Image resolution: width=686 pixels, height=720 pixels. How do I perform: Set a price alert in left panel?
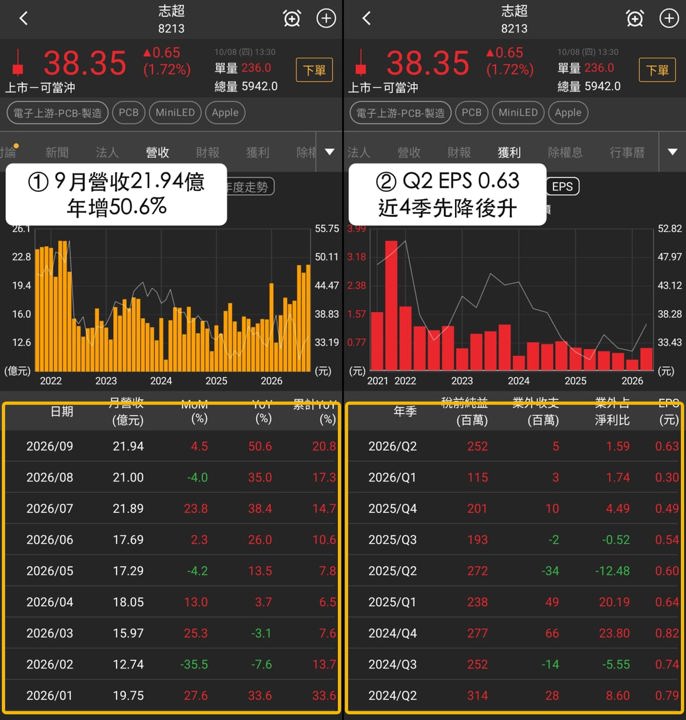coord(292,18)
